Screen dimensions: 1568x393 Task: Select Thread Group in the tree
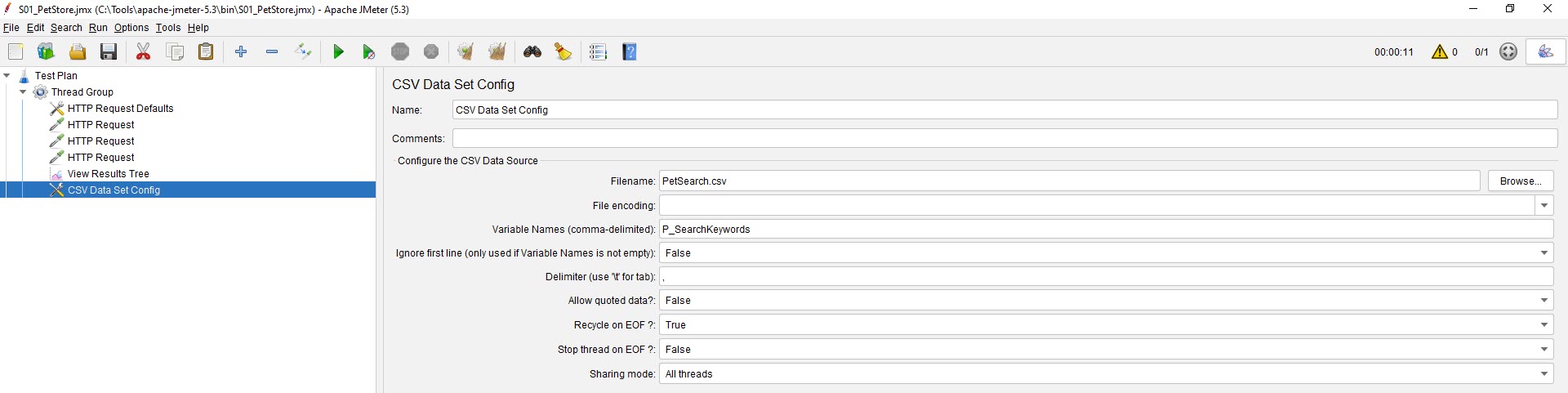pos(82,92)
